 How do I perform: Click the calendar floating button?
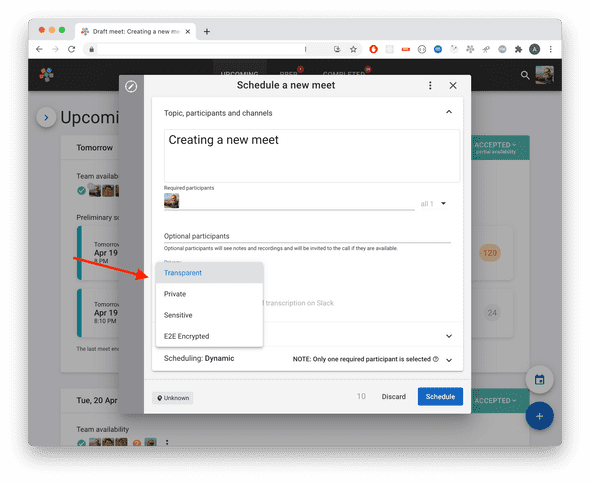[x=540, y=379]
